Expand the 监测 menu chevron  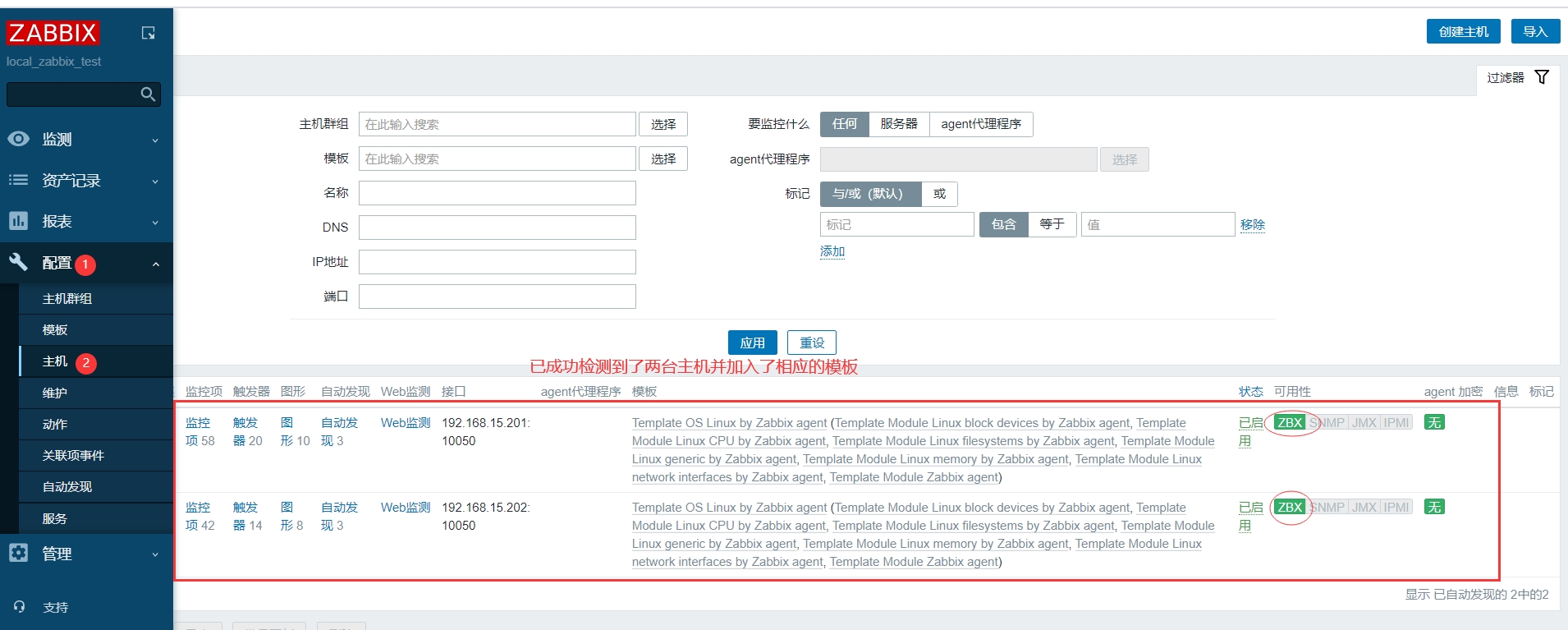(x=155, y=140)
